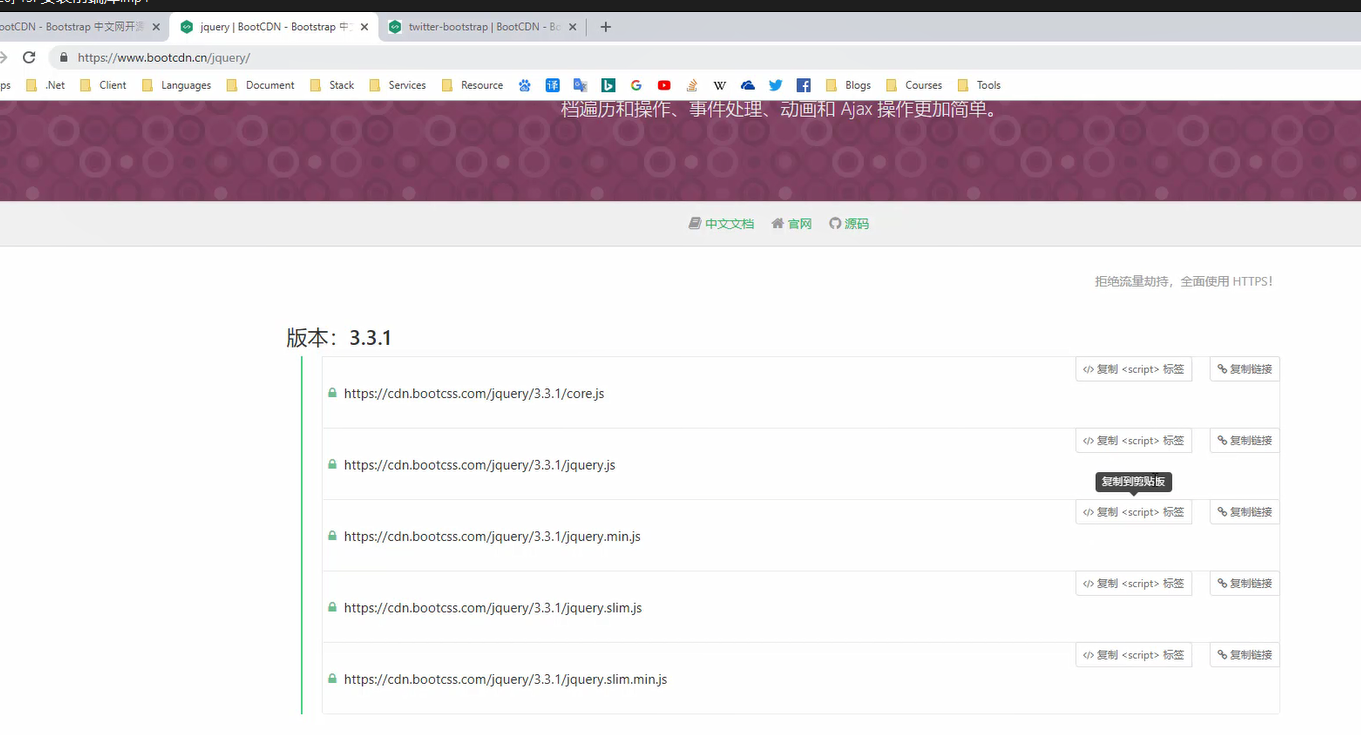
Task: Click the 拒绝流量劫持 HTTPS notice text
Action: [x=1184, y=282]
